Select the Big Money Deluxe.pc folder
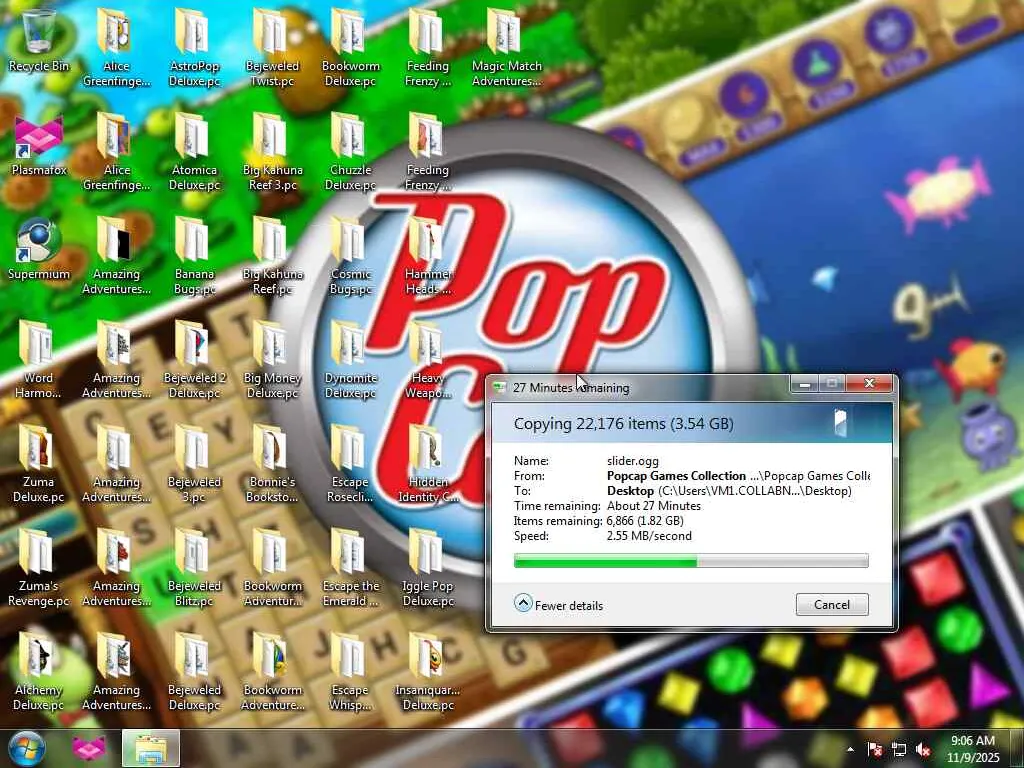Screen dimensions: 1024x768 point(272,359)
